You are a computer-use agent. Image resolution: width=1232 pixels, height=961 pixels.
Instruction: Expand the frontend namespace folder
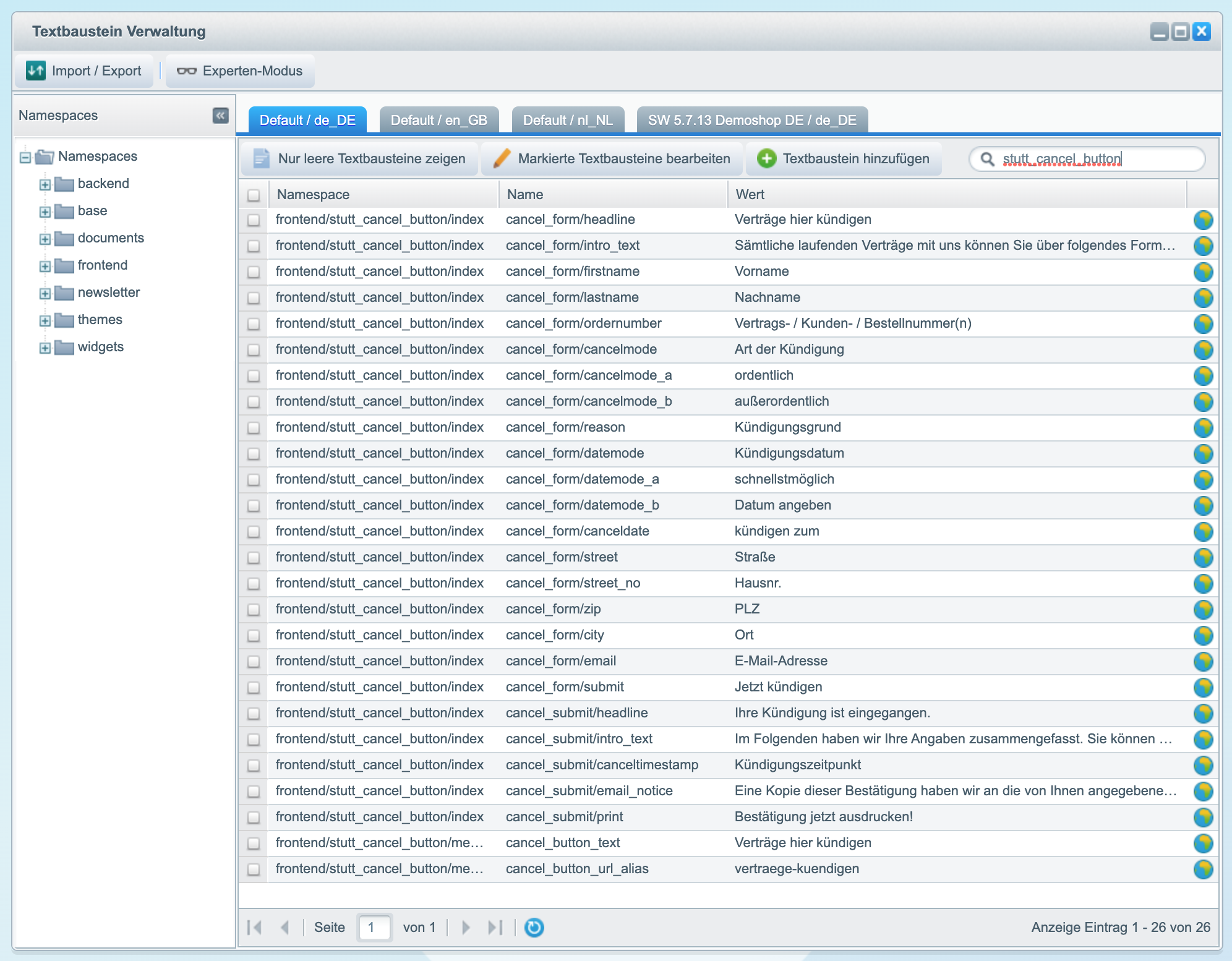(45, 267)
